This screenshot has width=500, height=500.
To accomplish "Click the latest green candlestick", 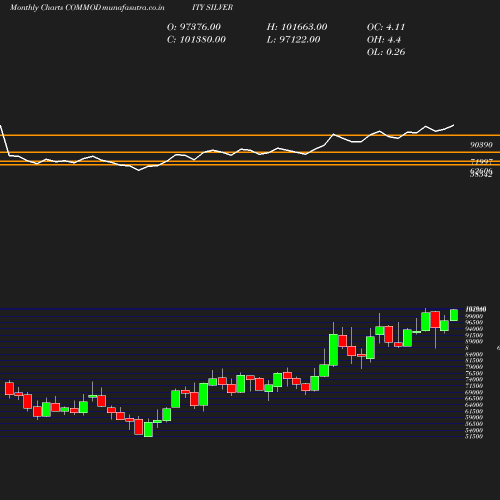I will 454,315.
